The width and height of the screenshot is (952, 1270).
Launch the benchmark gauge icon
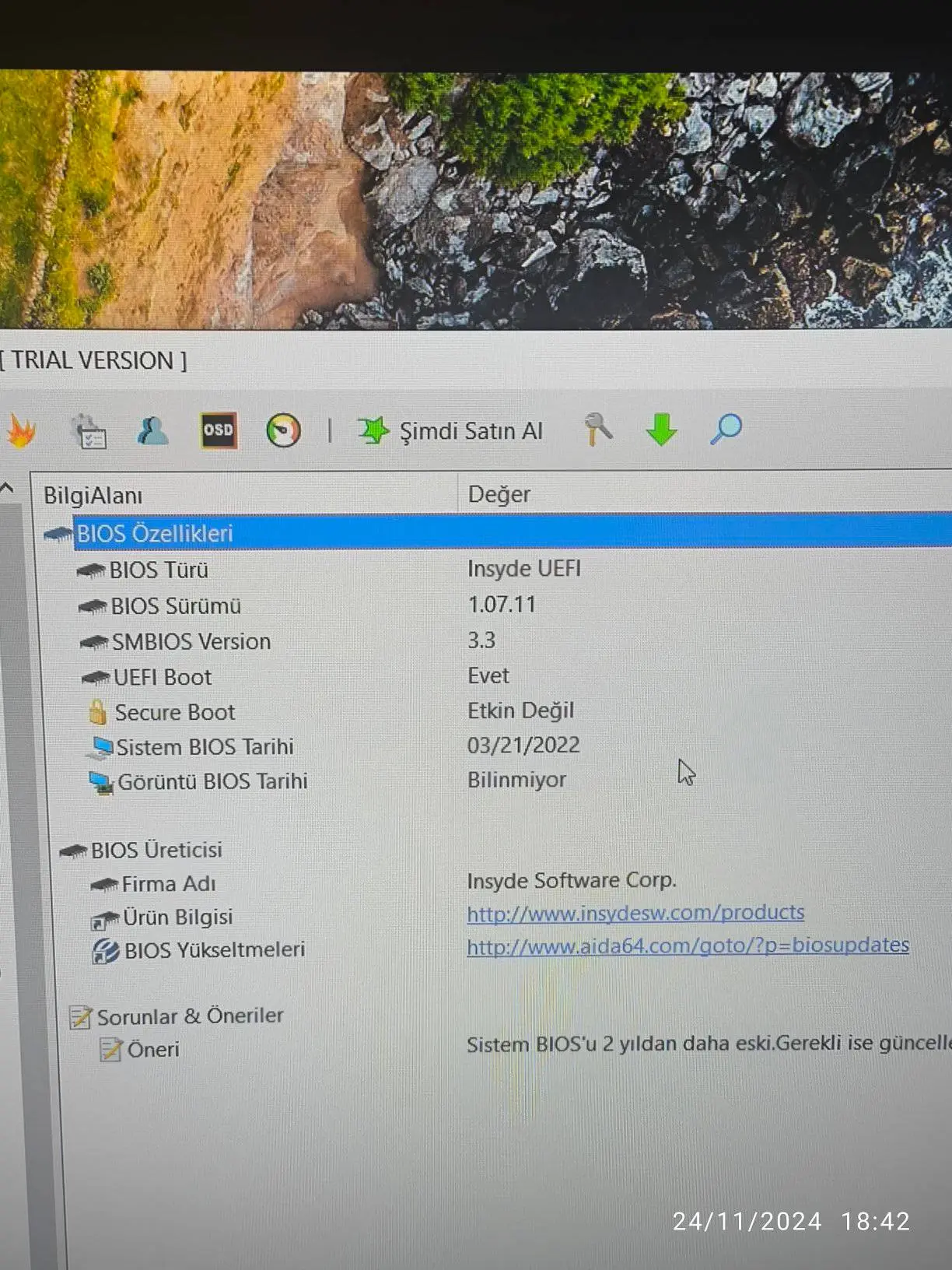coord(283,430)
